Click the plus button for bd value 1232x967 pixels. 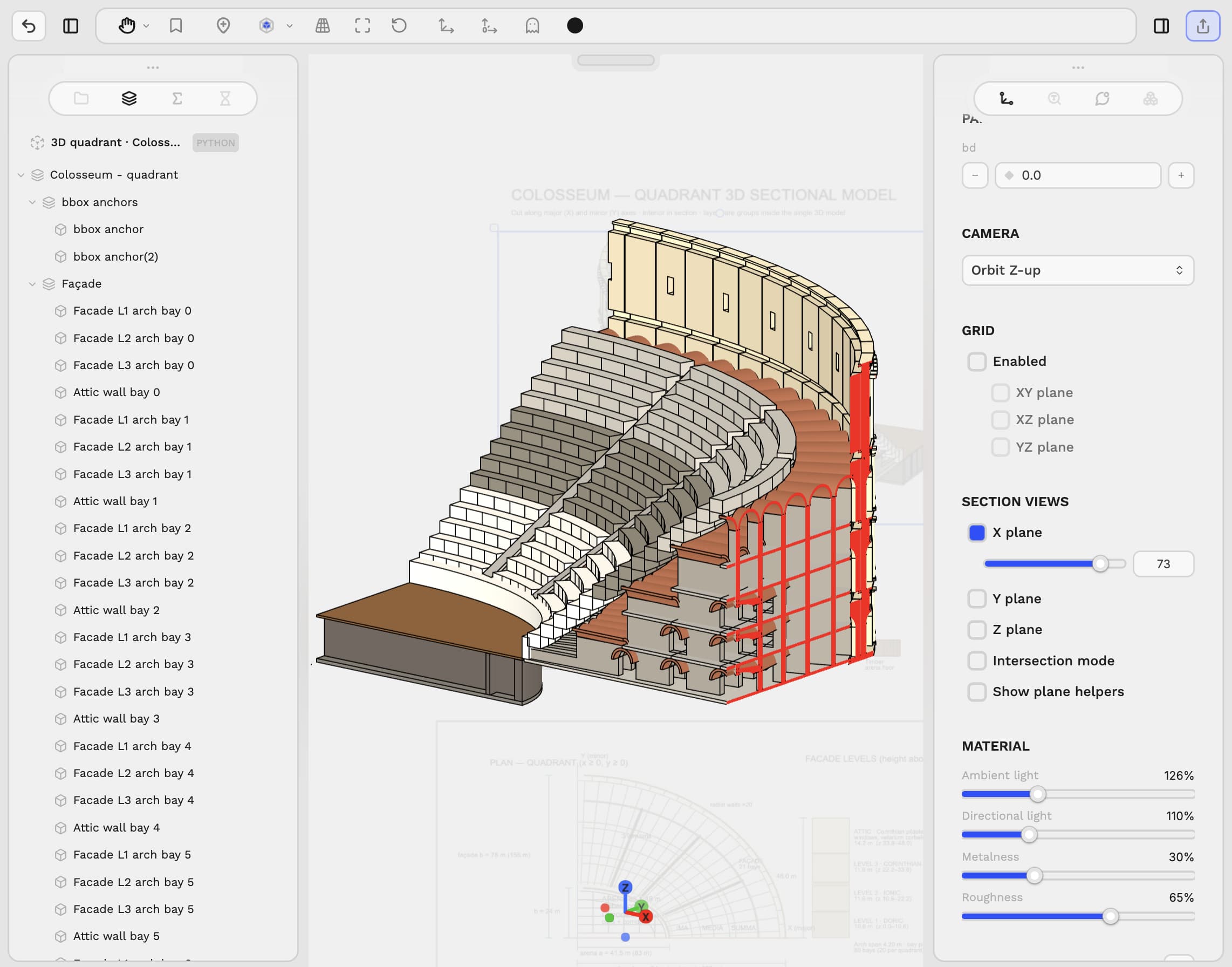pos(1181,175)
